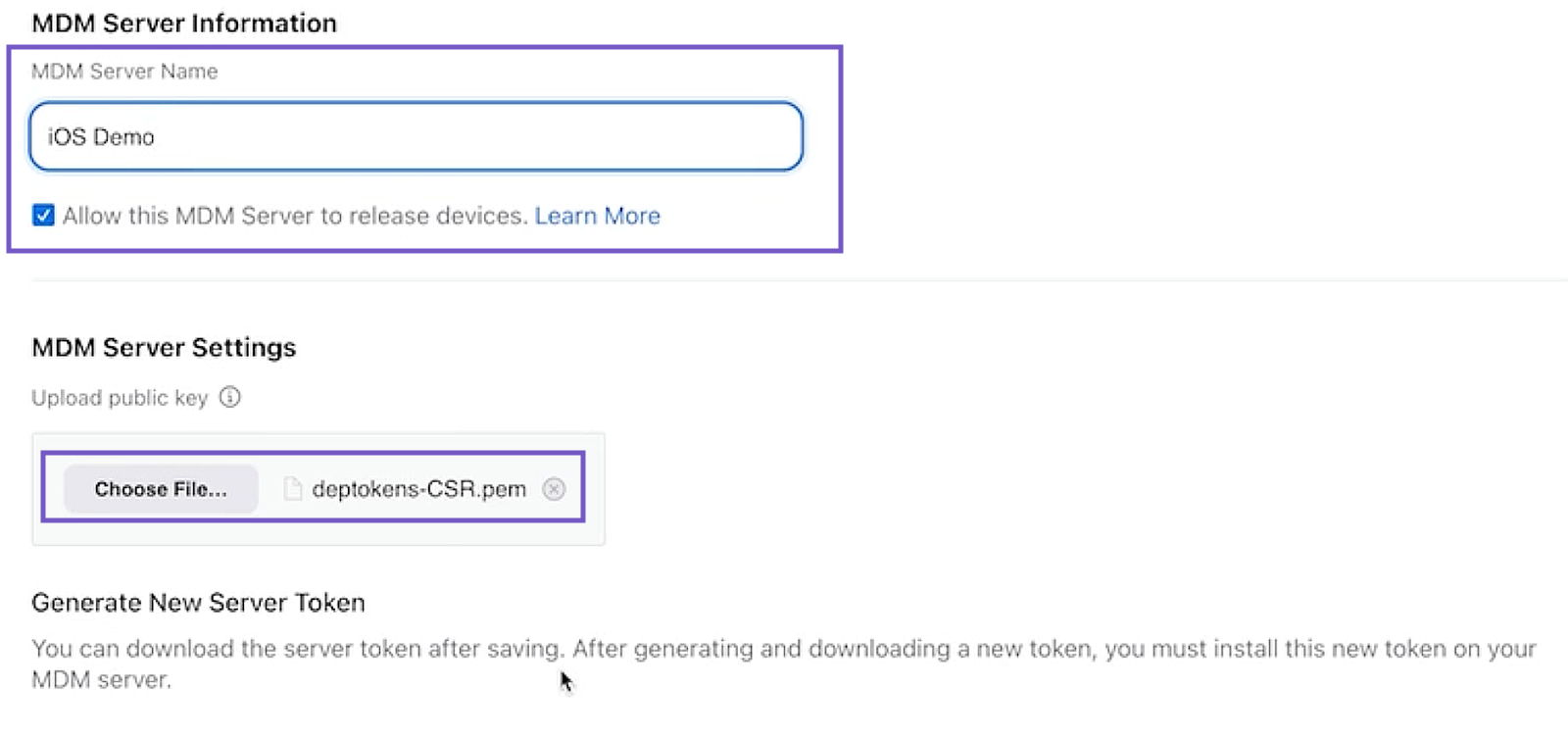The image size is (1568, 738).
Task: Open the Choose File dialog
Action: 160,489
